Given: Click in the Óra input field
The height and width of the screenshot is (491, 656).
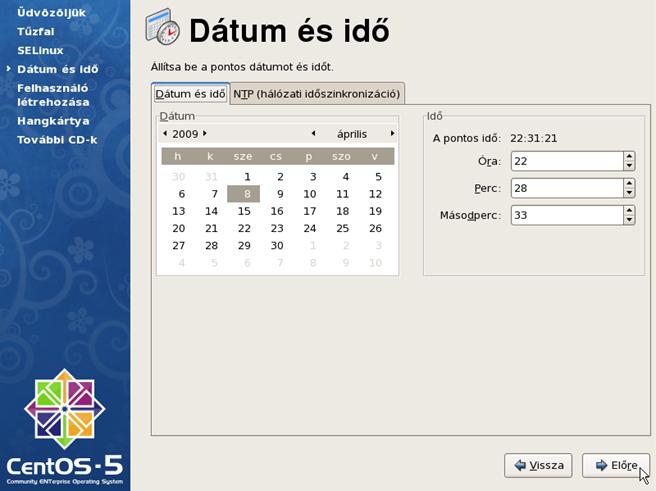Looking at the screenshot, I should [565, 161].
